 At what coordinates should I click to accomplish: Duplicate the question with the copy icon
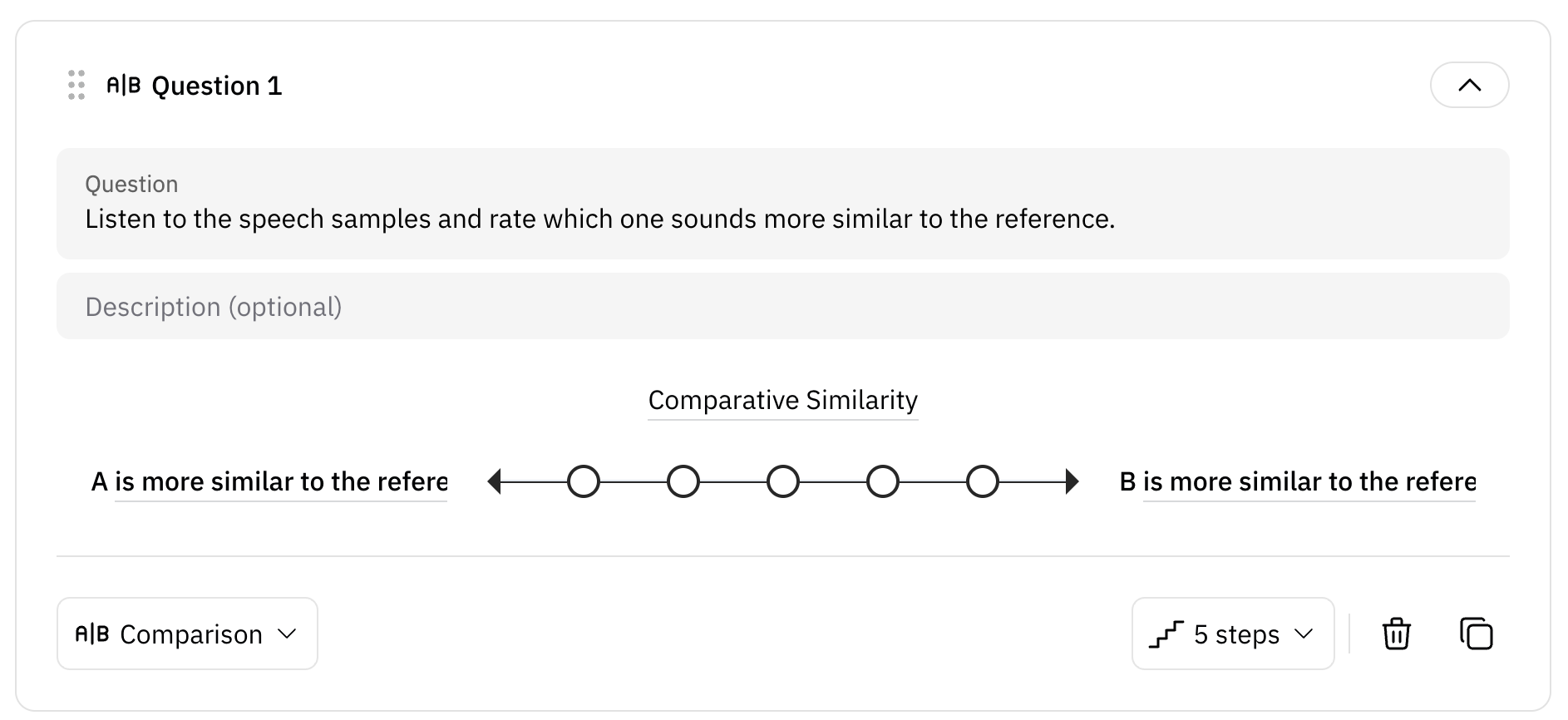coord(1477,634)
